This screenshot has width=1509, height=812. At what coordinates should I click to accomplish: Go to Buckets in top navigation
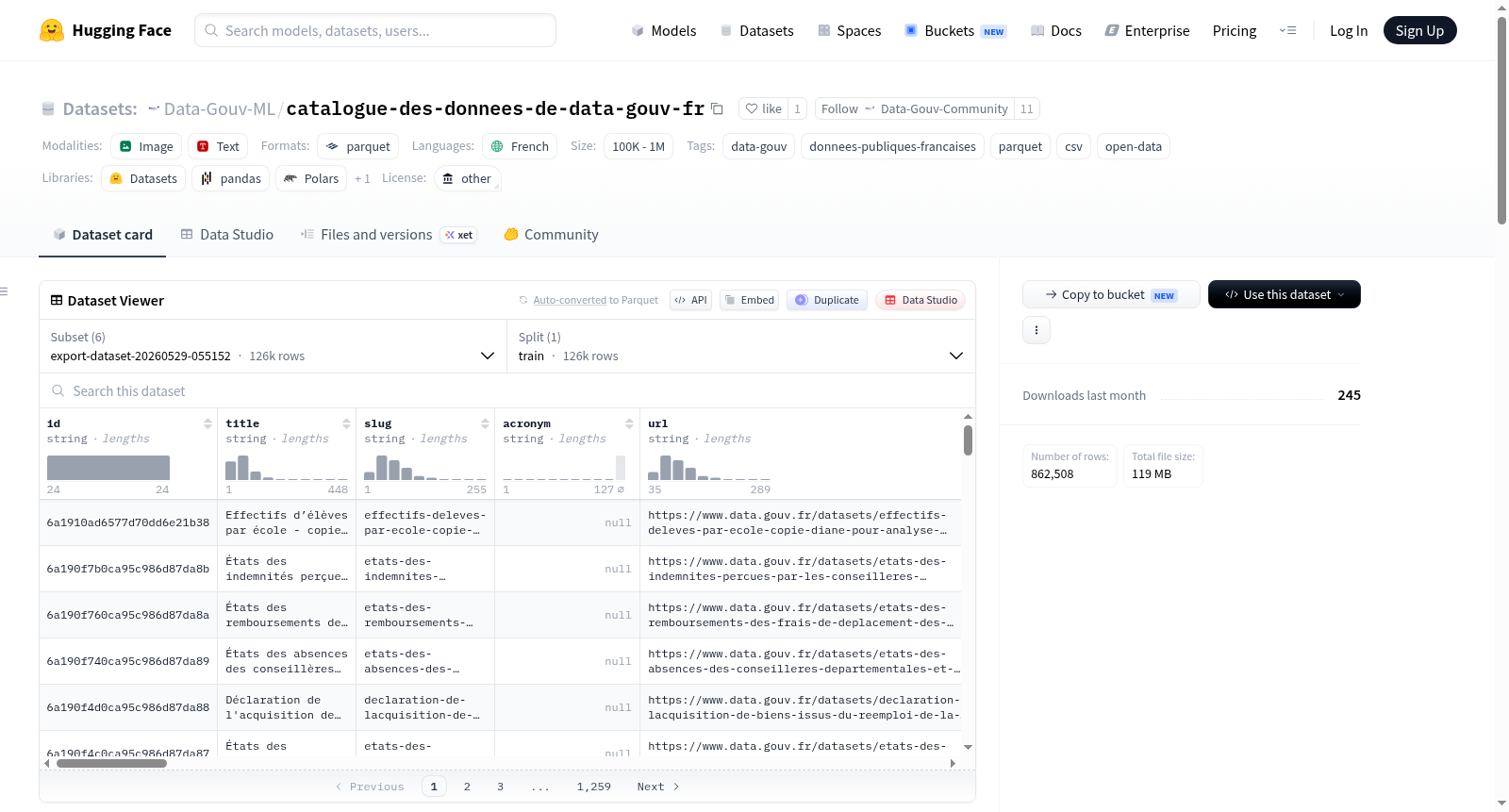point(955,30)
